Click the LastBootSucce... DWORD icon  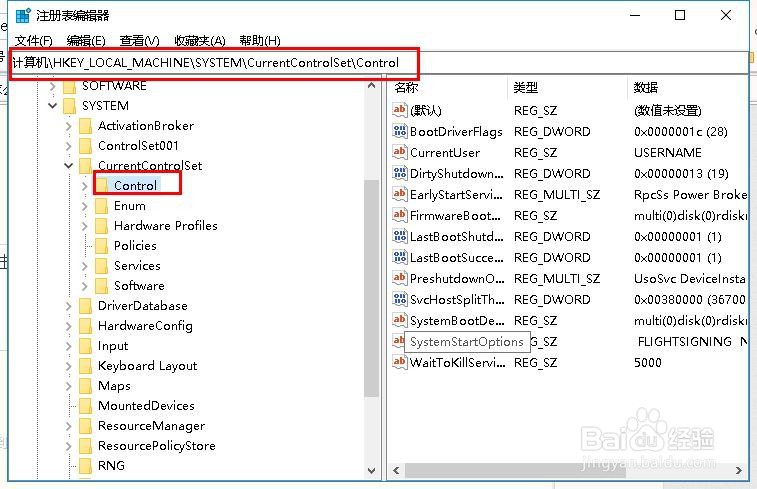pyautogui.click(x=399, y=257)
